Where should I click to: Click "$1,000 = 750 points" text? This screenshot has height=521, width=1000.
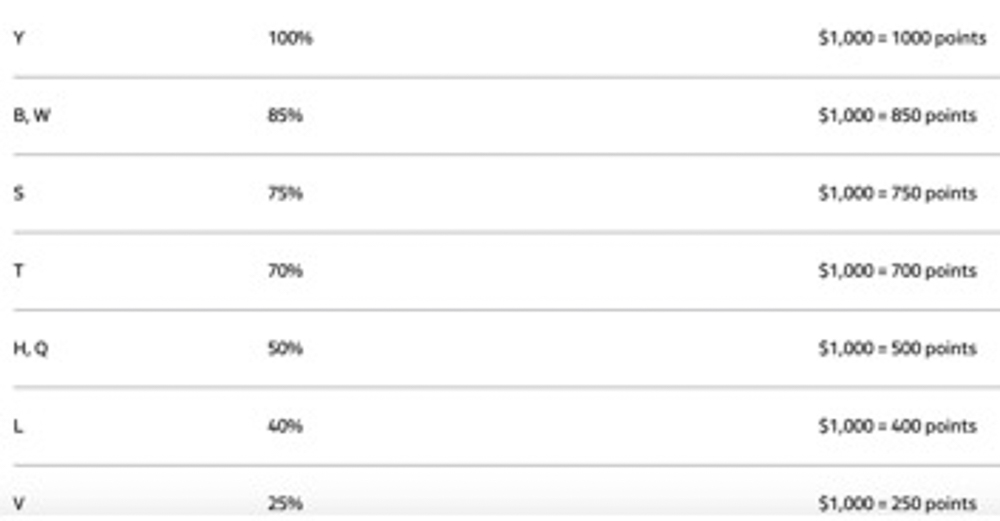(x=897, y=193)
